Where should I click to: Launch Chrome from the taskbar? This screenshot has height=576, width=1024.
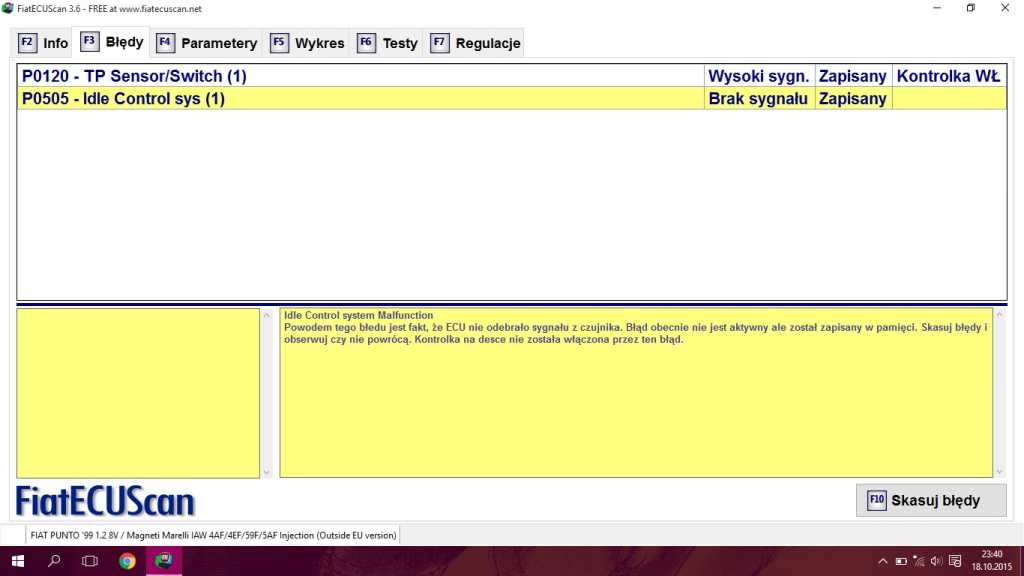[x=127, y=561]
